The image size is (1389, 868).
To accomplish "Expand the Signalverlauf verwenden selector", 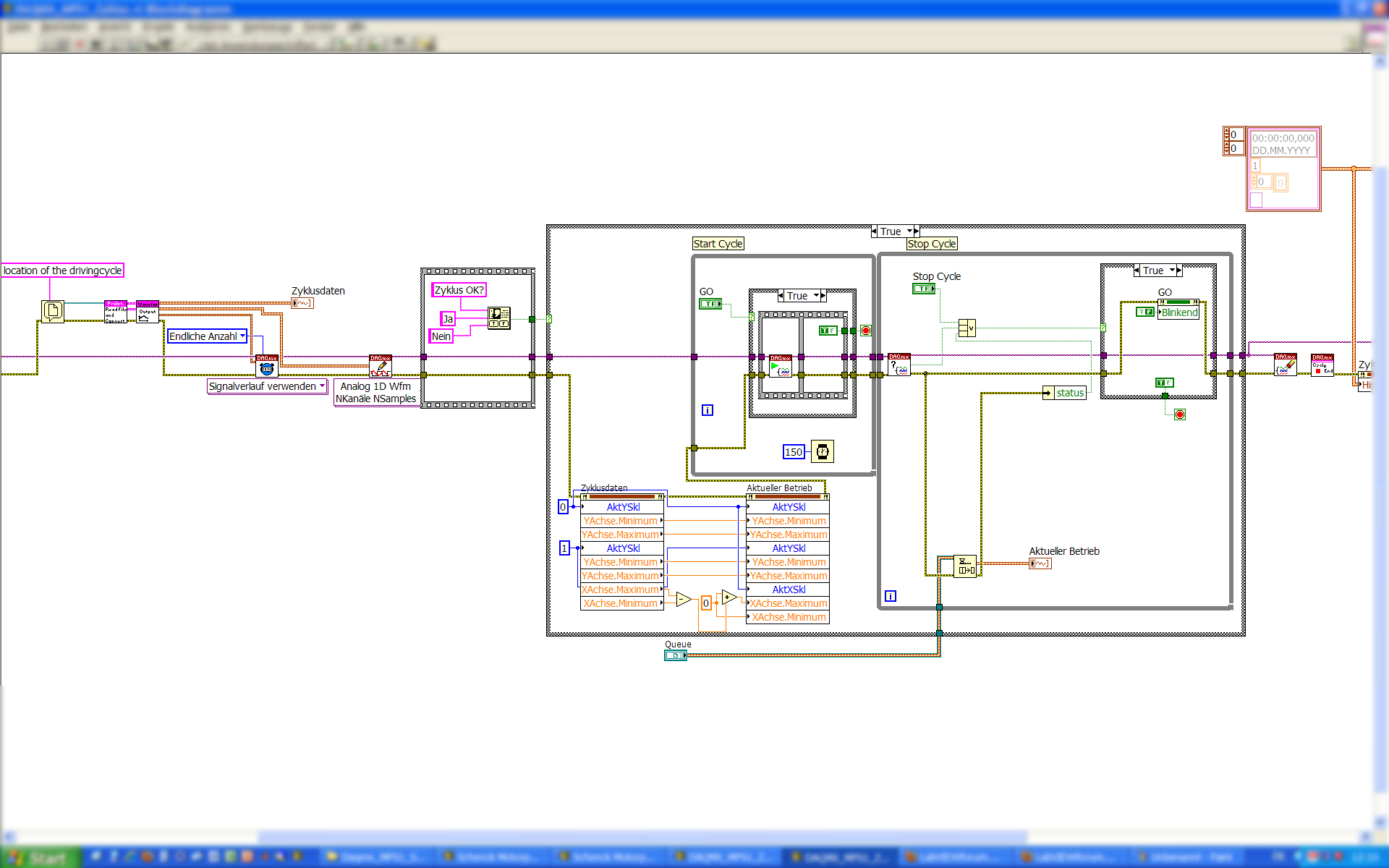I will [322, 386].
